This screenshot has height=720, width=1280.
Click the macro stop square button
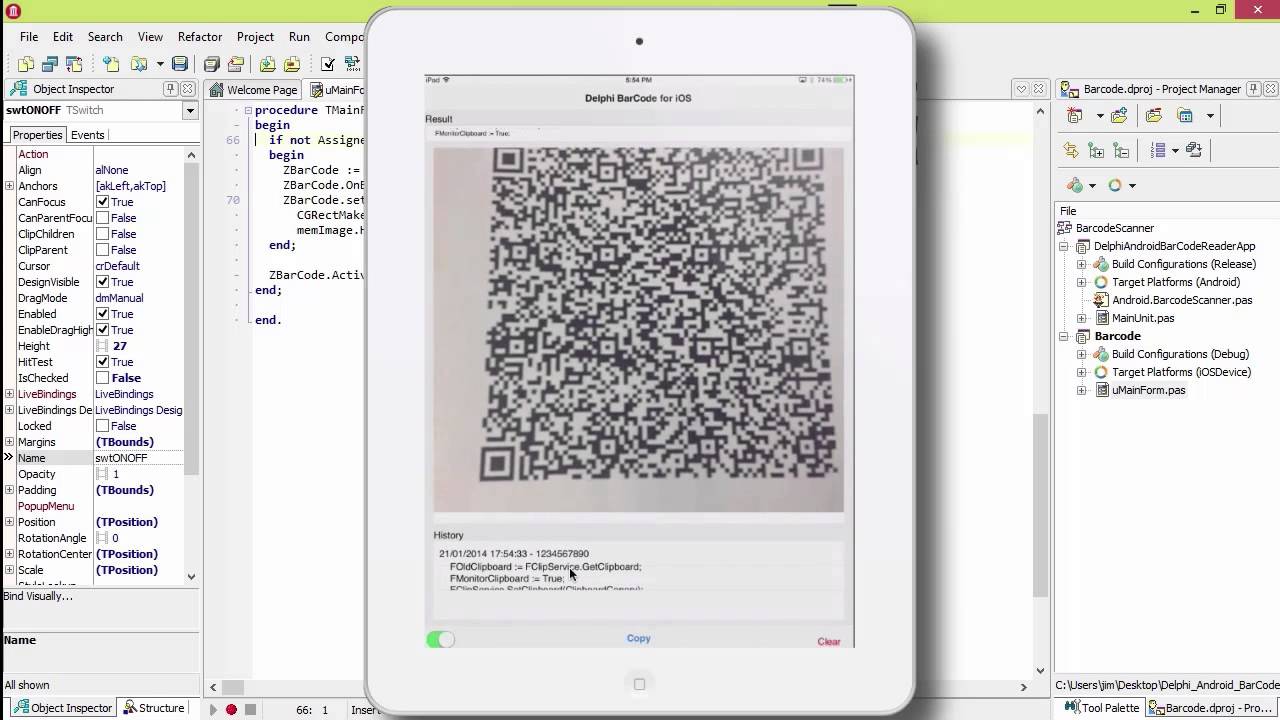click(250, 710)
